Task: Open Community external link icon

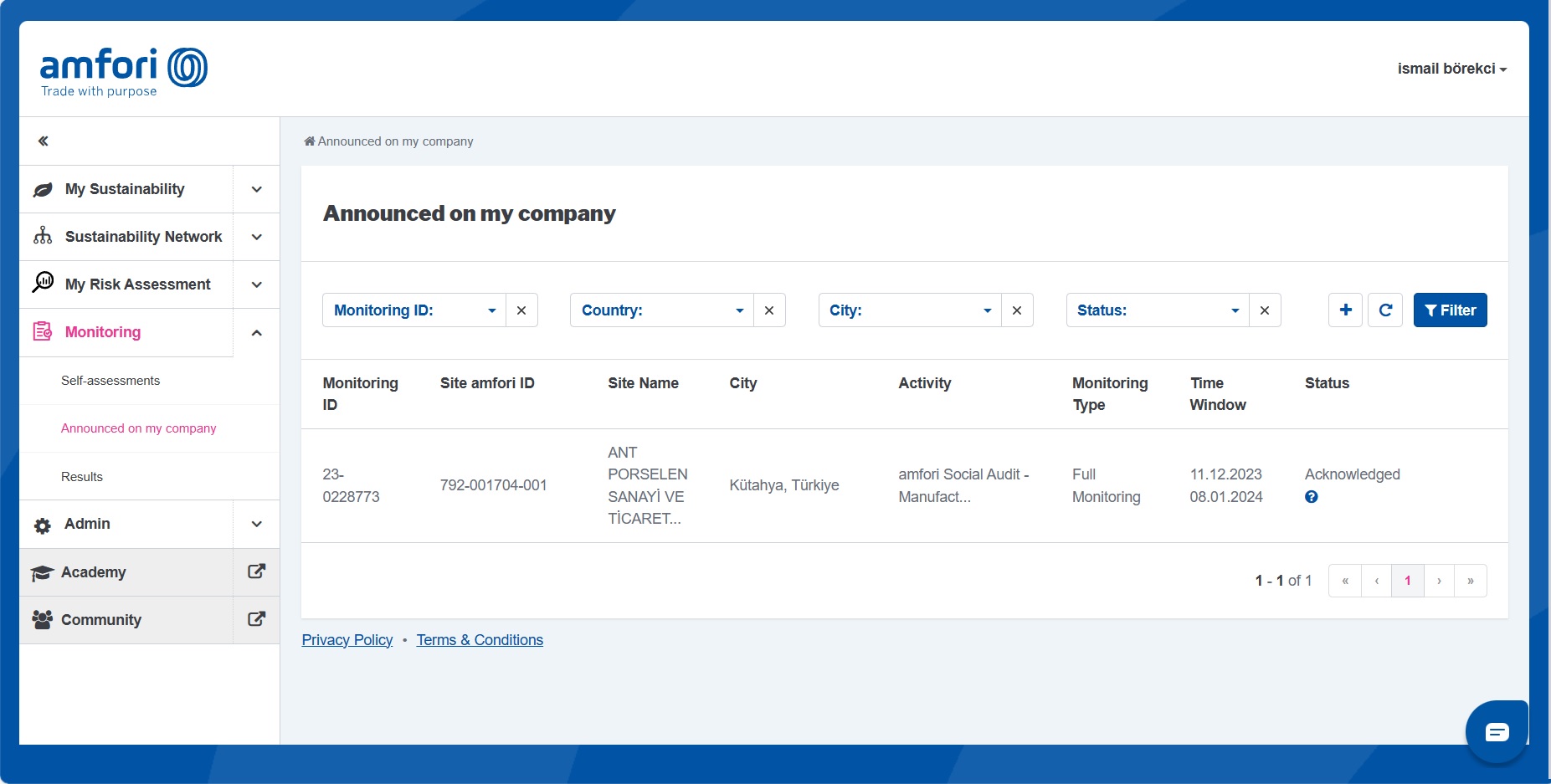Action: pyautogui.click(x=257, y=619)
